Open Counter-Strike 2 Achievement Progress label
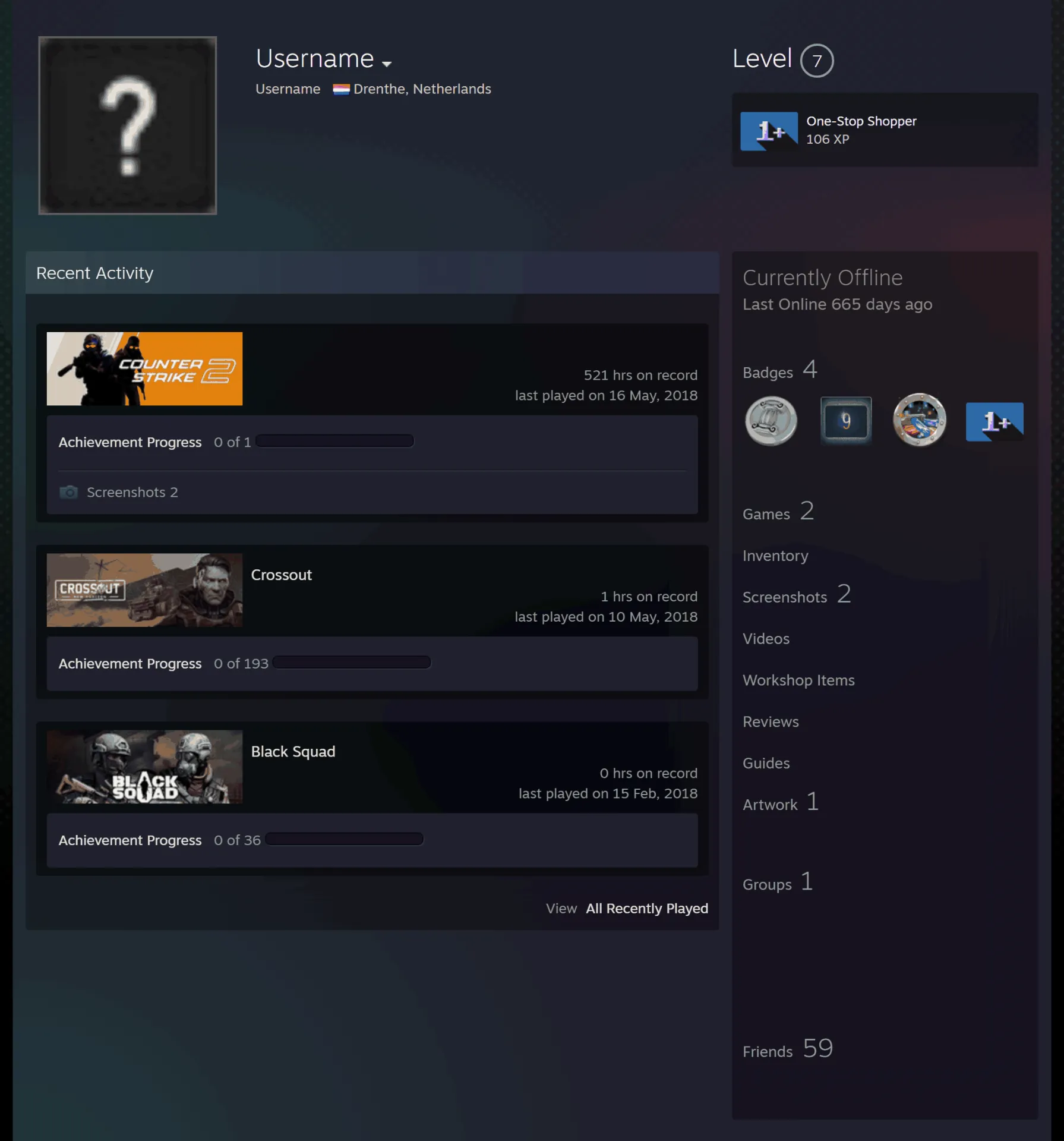The height and width of the screenshot is (1141, 1064). click(130, 442)
